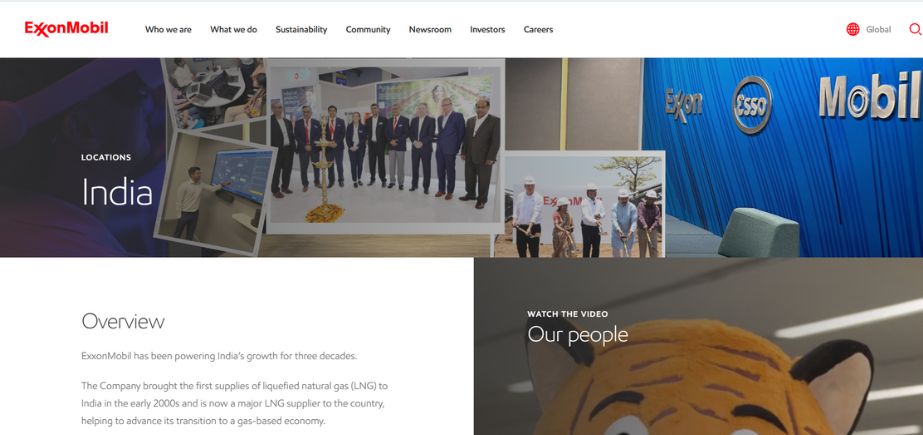This screenshot has width=923, height=435.
Task: Open the Investors page
Action: 487,29
